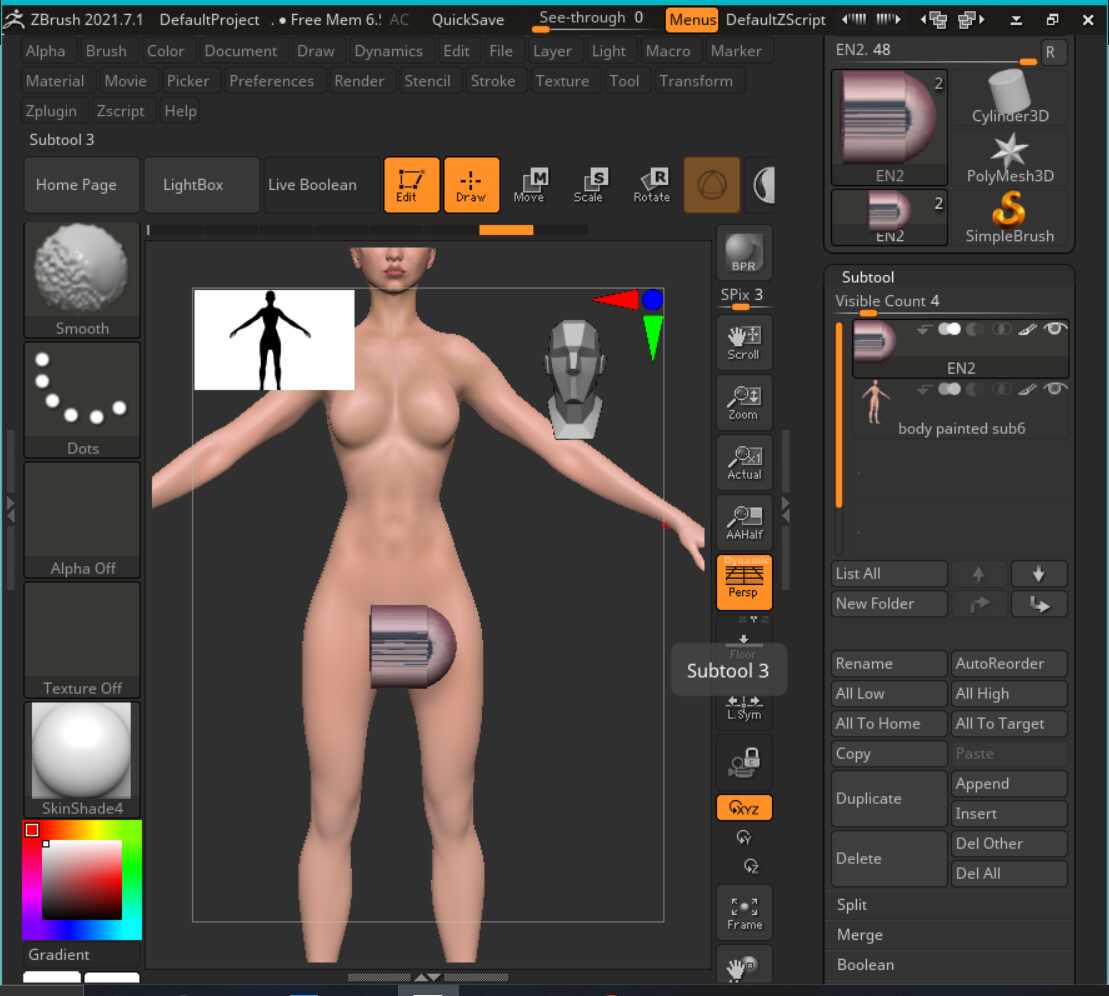Screen dimensions: 1109x996
Task: Toggle visibility eye of EN2 subtool
Action: [1054, 329]
